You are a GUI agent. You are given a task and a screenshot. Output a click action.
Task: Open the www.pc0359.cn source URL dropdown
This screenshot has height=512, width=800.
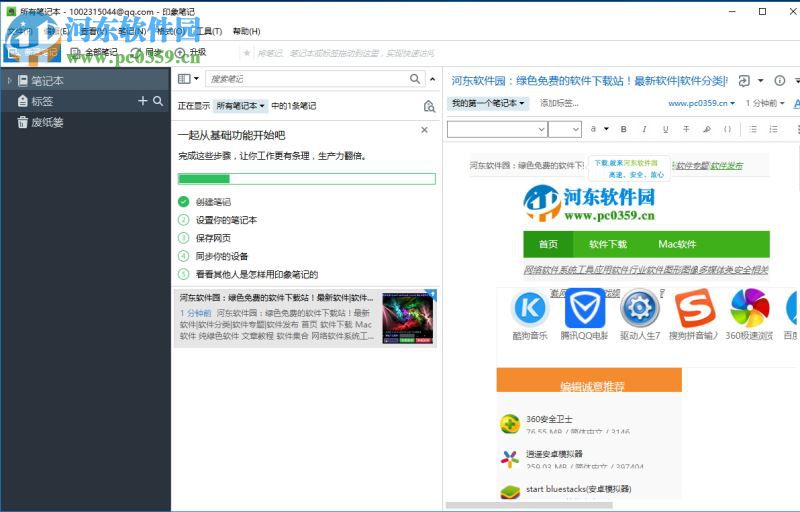[702, 103]
